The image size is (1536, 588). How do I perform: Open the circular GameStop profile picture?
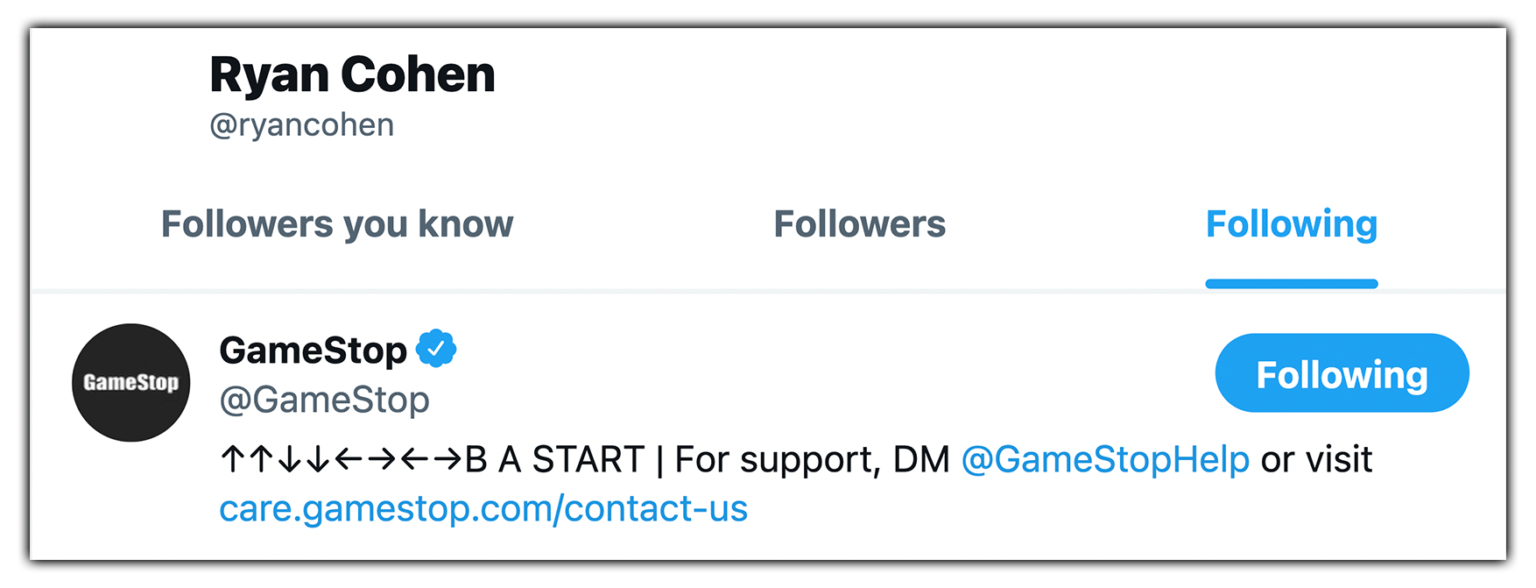(x=130, y=382)
